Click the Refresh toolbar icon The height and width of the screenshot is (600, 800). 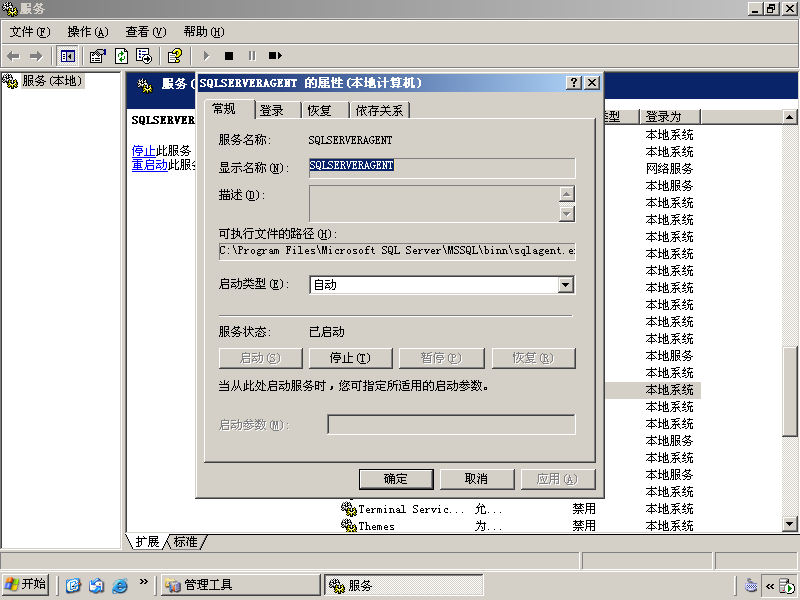click(121, 56)
